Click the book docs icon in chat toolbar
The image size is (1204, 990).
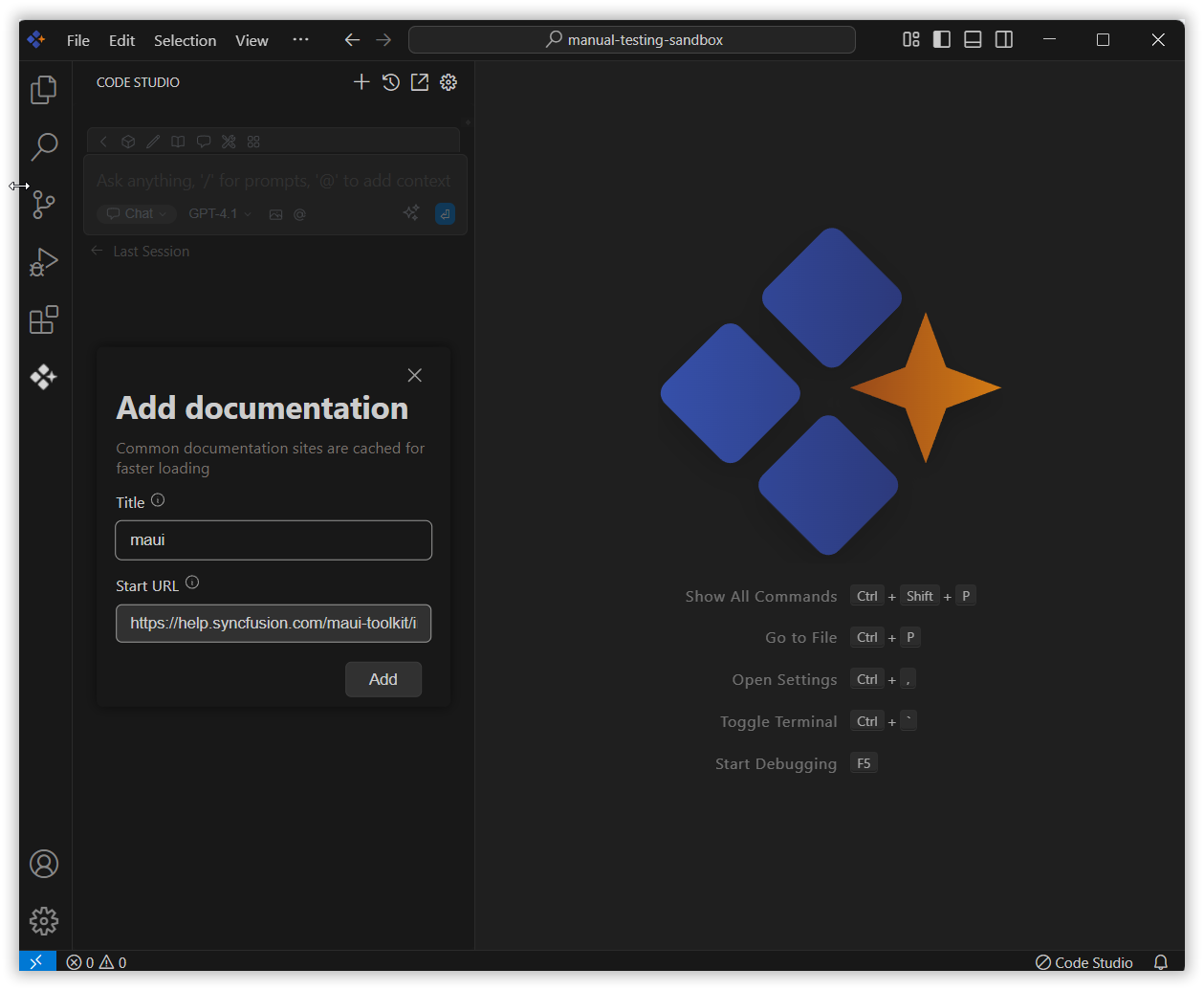click(178, 142)
